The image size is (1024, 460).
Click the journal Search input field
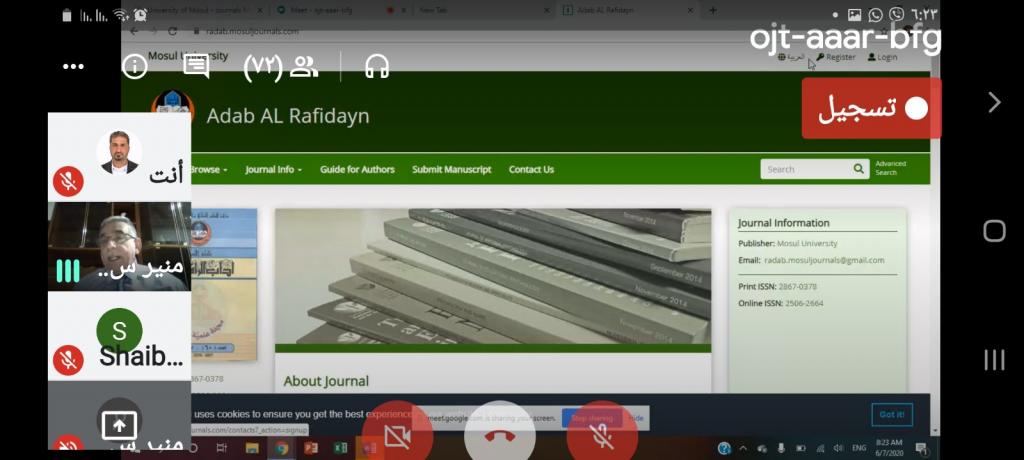[805, 170]
